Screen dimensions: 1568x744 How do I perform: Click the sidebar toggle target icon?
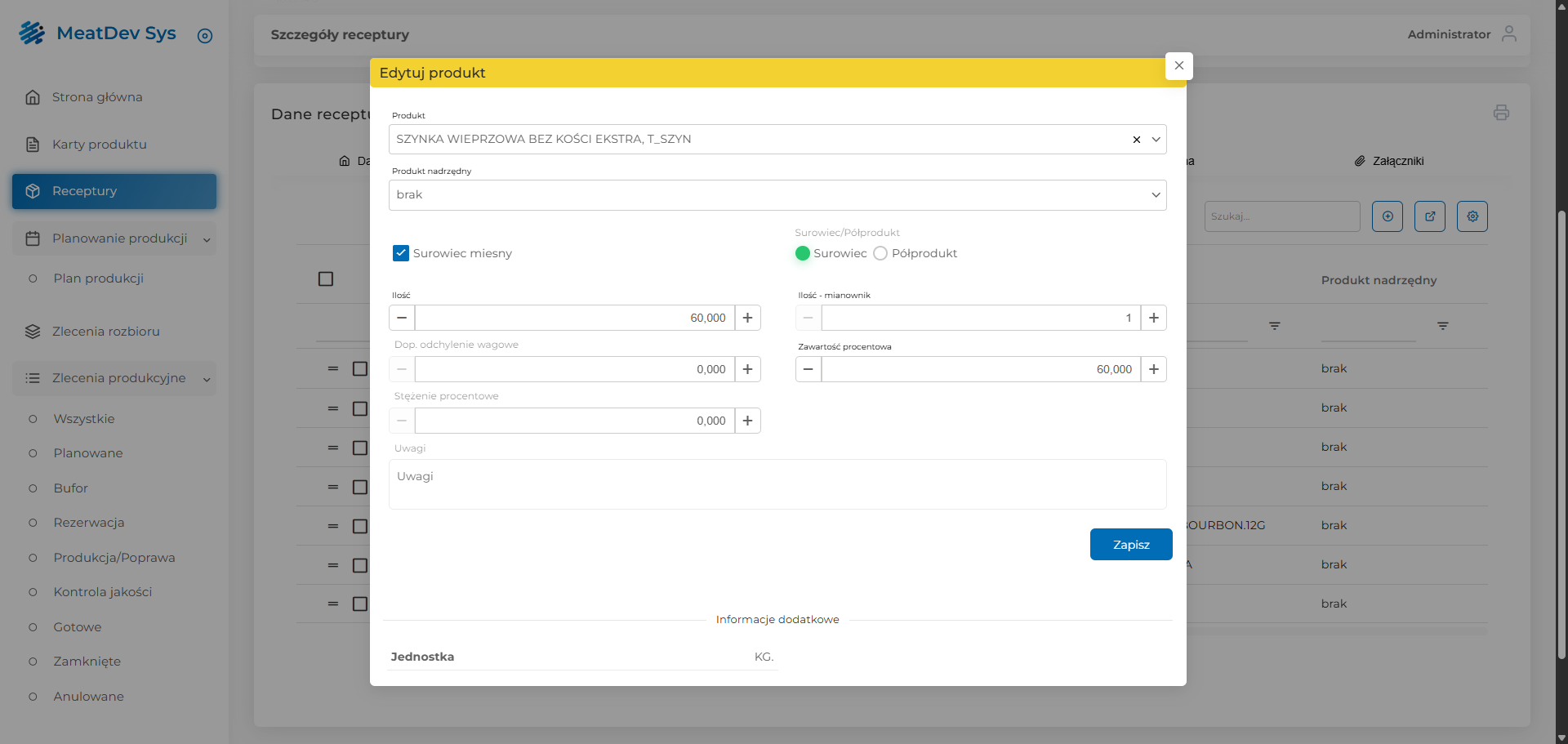pos(205,36)
